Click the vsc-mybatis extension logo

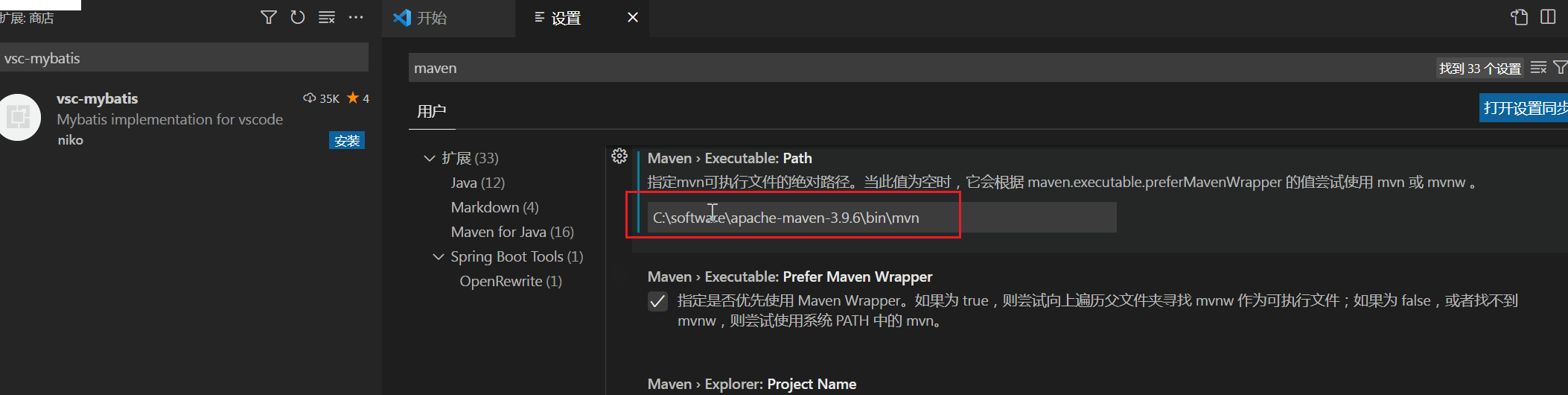pos(18,117)
